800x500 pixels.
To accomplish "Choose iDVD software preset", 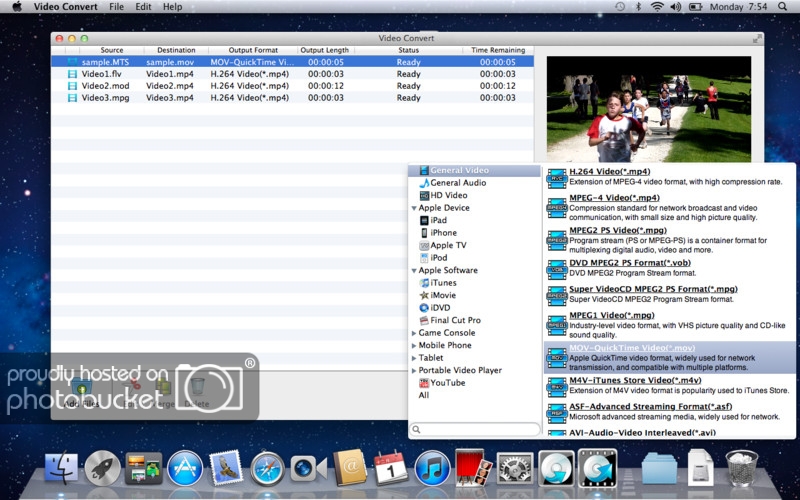I will pyautogui.click(x=435, y=308).
